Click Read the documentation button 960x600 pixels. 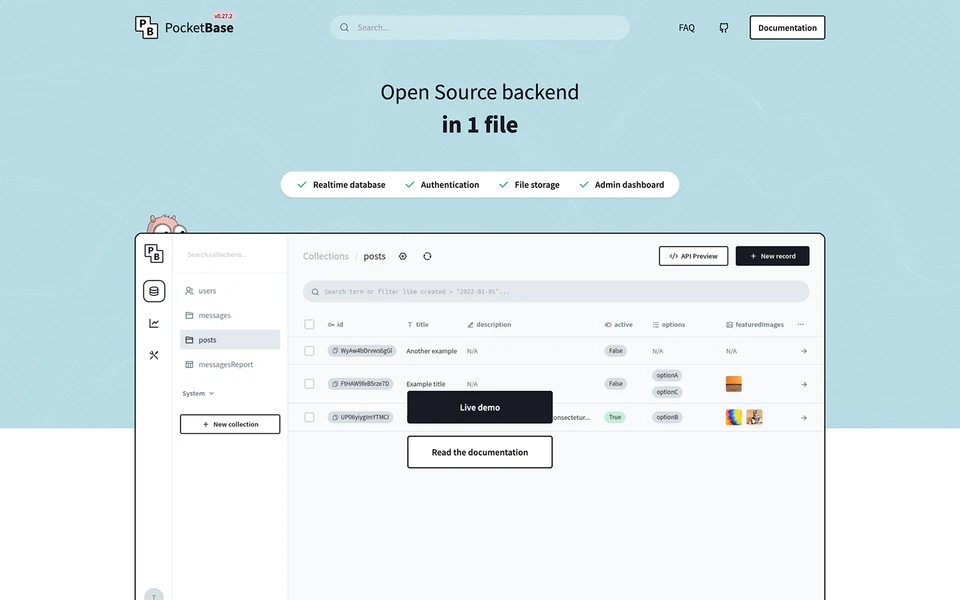click(x=479, y=452)
